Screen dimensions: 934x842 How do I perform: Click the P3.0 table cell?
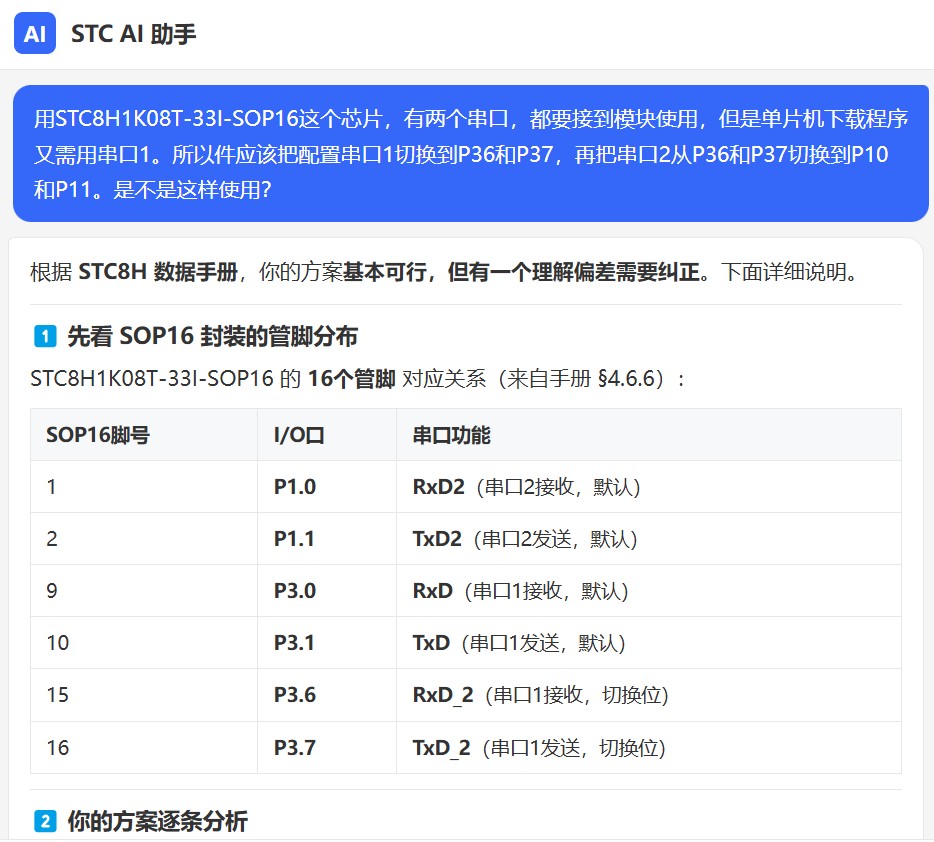(326, 591)
